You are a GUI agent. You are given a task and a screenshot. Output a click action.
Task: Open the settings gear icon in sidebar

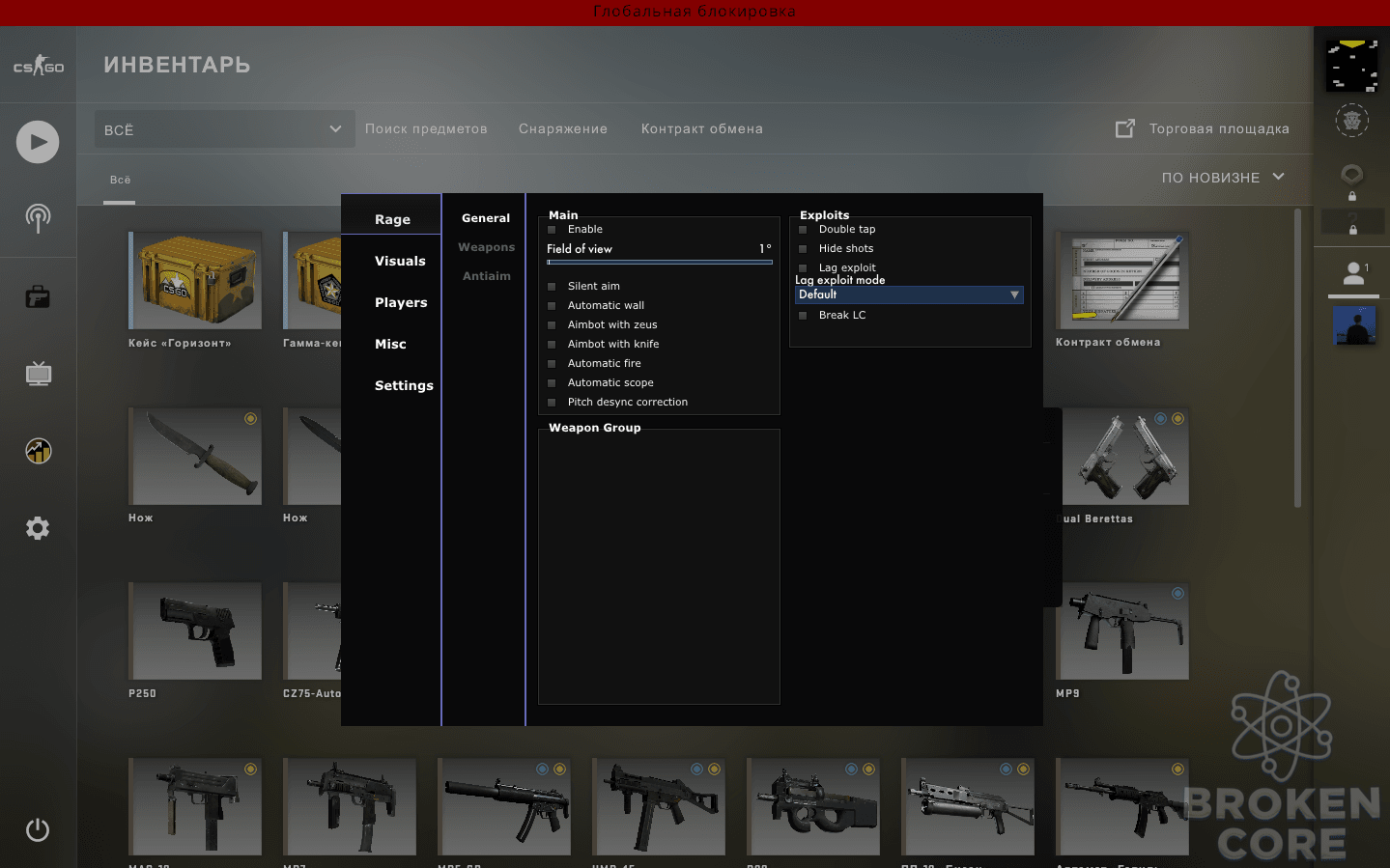[38, 528]
